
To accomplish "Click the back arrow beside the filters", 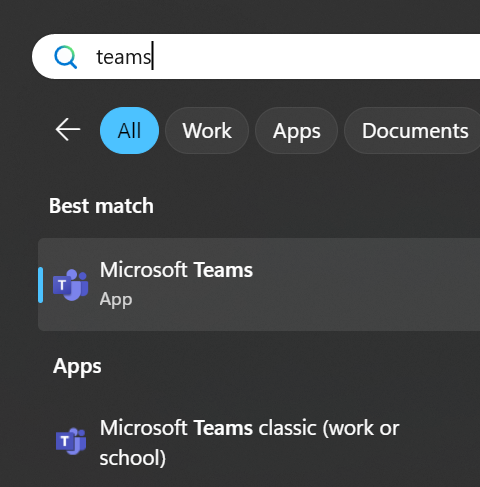I will point(68,130).
